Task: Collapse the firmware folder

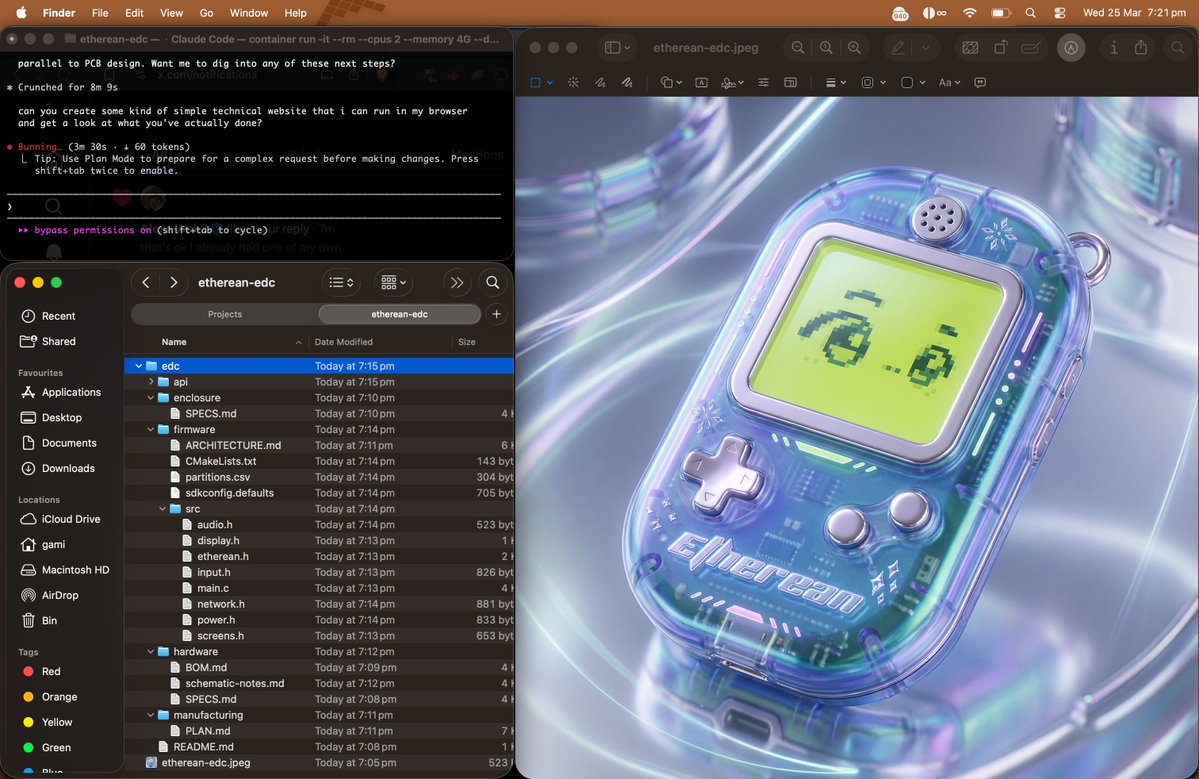Action: (x=151, y=430)
